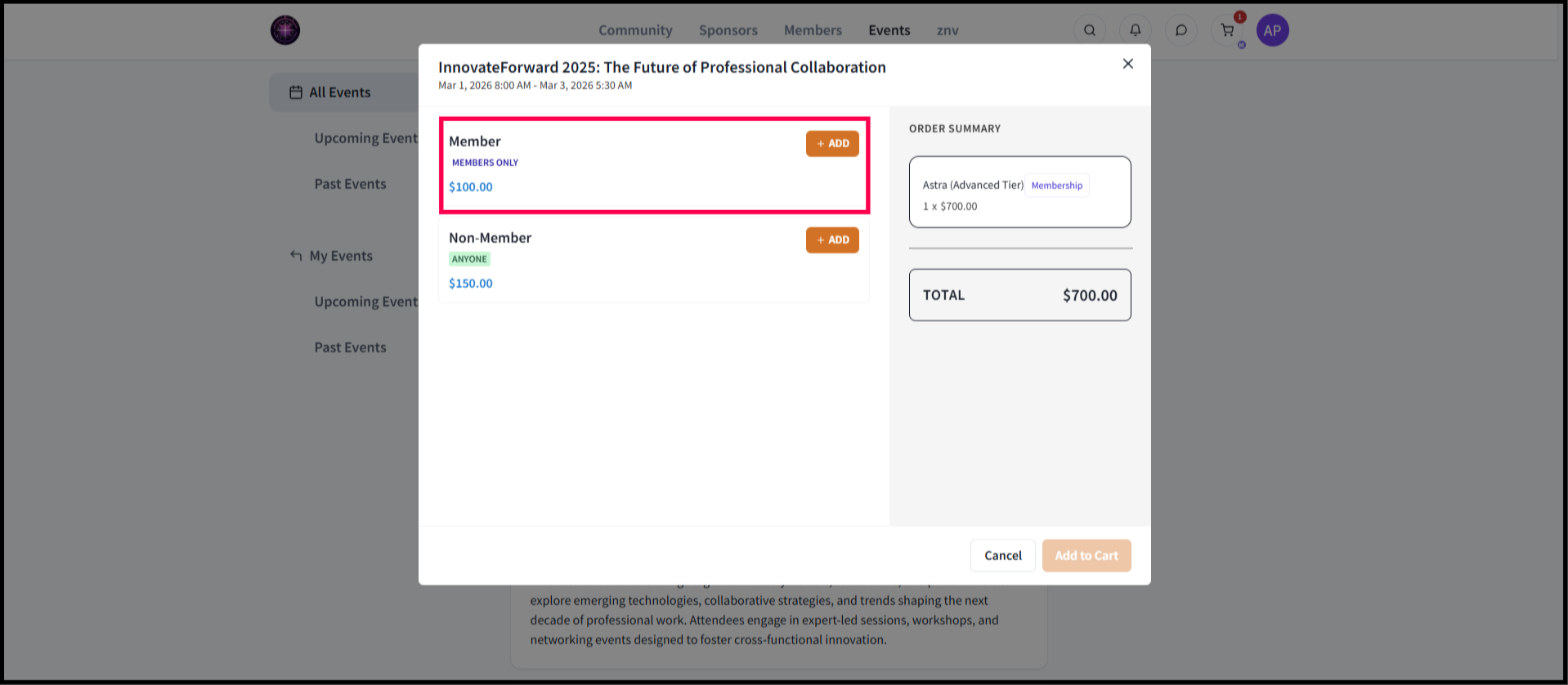Click the community logo icon
The image size is (1568, 685).
pos(285,30)
